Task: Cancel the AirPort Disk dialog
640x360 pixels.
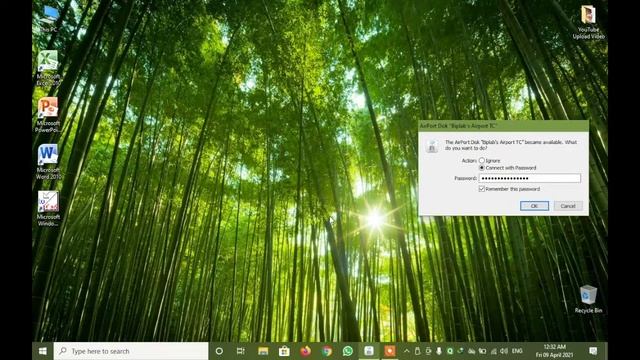Action: coord(568,206)
